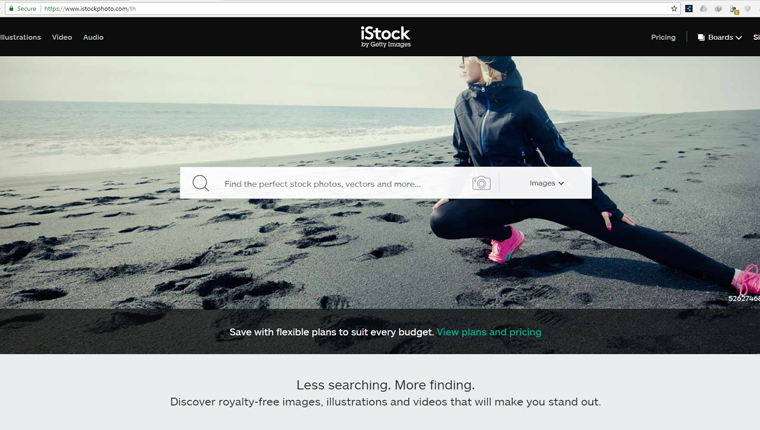Click the extension icon with yellow badge
Image resolution: width=760 pixels, height=430 pixels.
pyautogui.click(x=734, y=9)
